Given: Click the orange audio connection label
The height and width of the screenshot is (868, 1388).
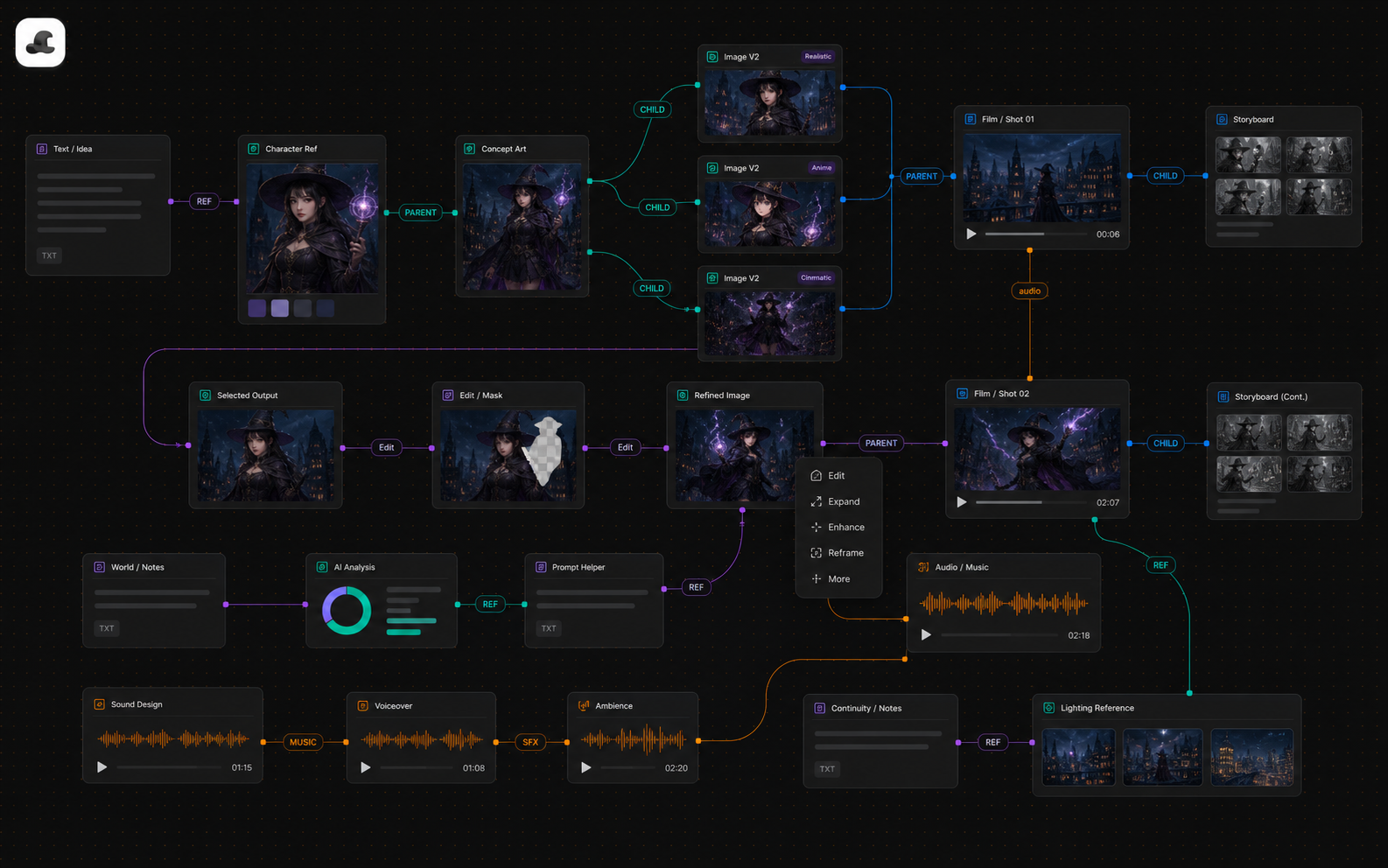Looking at the screenshot, I should (x=1029, y=290).
